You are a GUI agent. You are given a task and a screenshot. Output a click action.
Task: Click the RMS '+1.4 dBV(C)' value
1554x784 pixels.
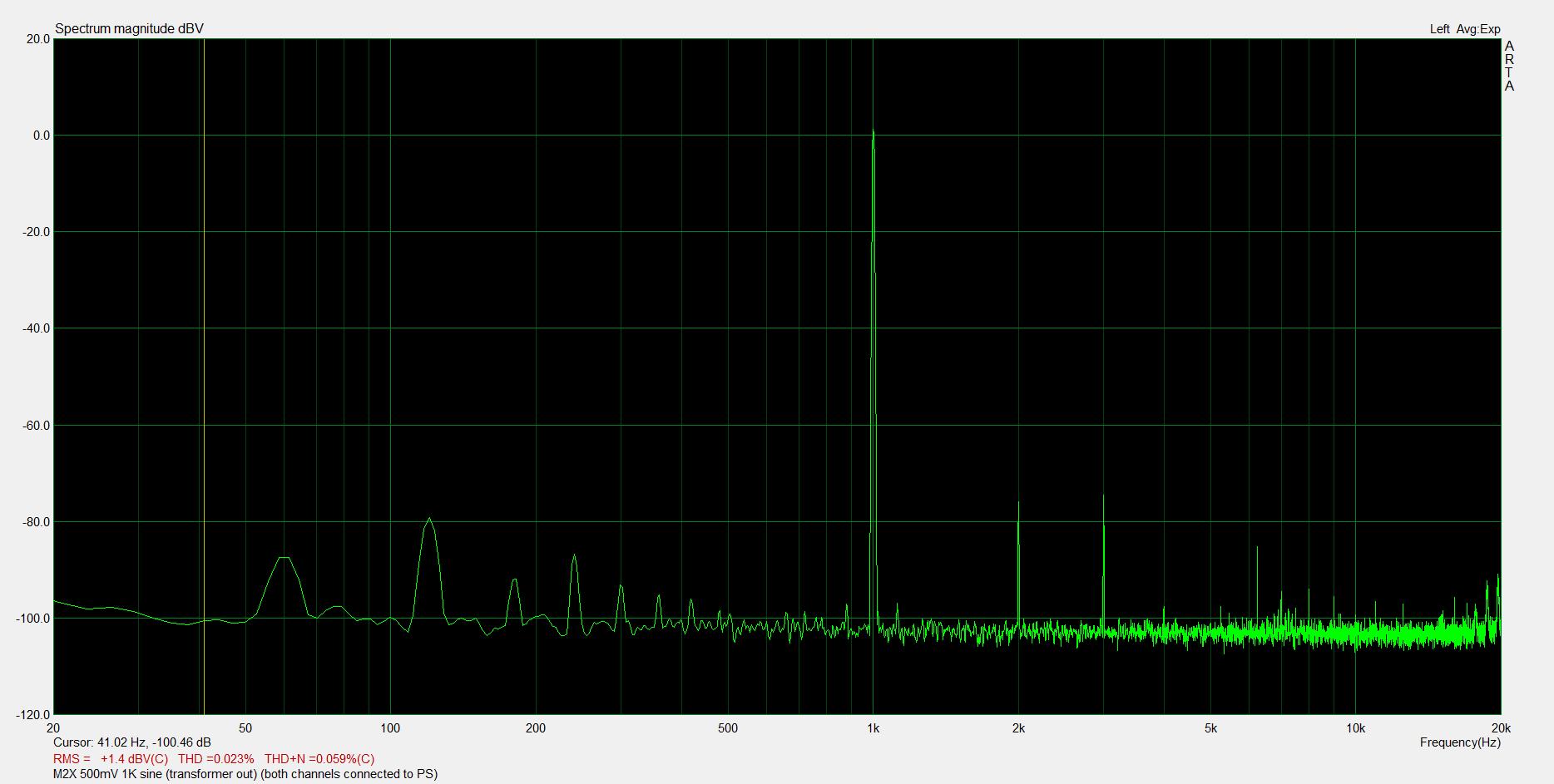tap(134, 759)
